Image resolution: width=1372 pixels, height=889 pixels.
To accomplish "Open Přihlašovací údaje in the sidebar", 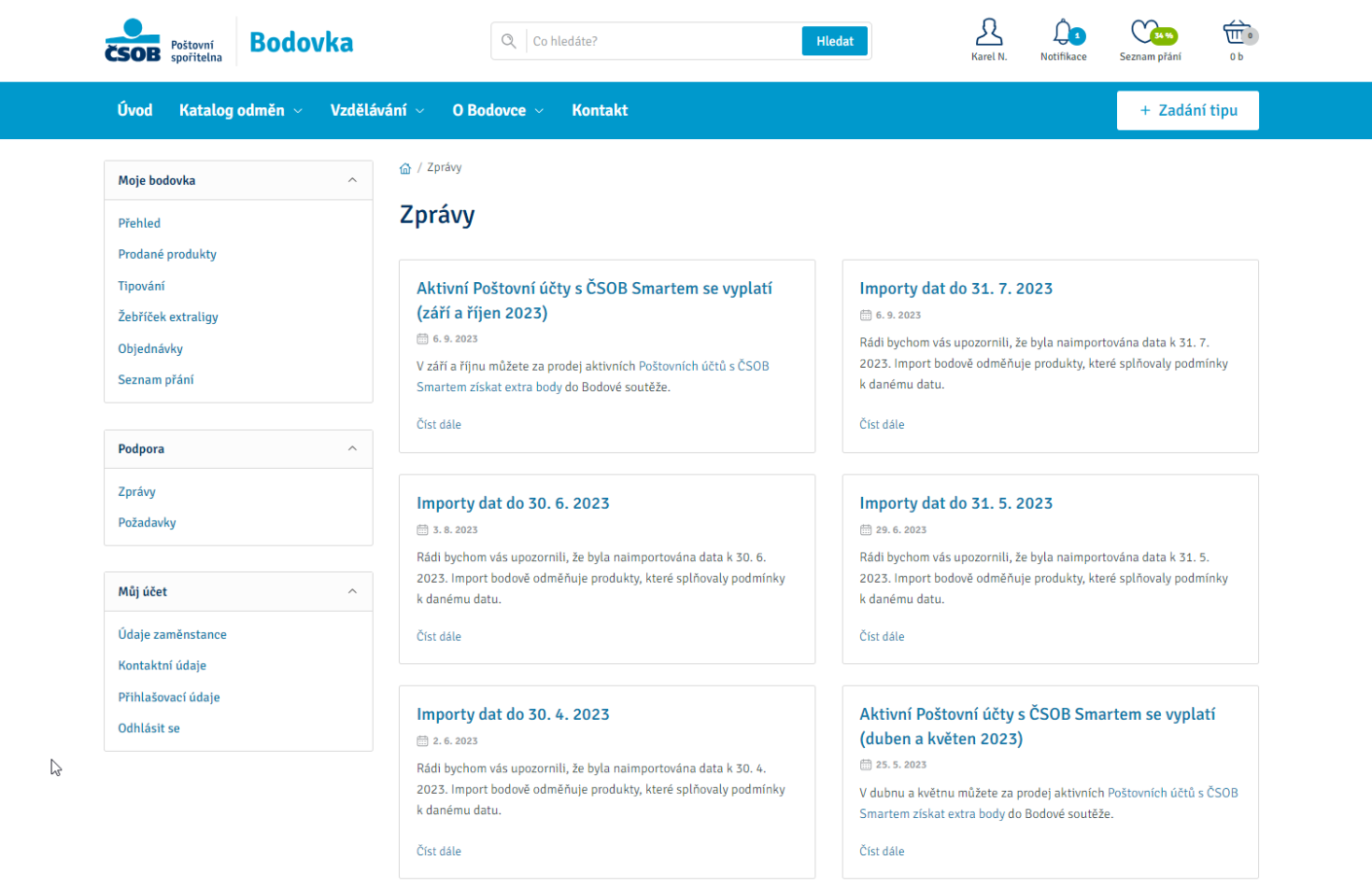I will pyautogui.click(x=169, y=697).
